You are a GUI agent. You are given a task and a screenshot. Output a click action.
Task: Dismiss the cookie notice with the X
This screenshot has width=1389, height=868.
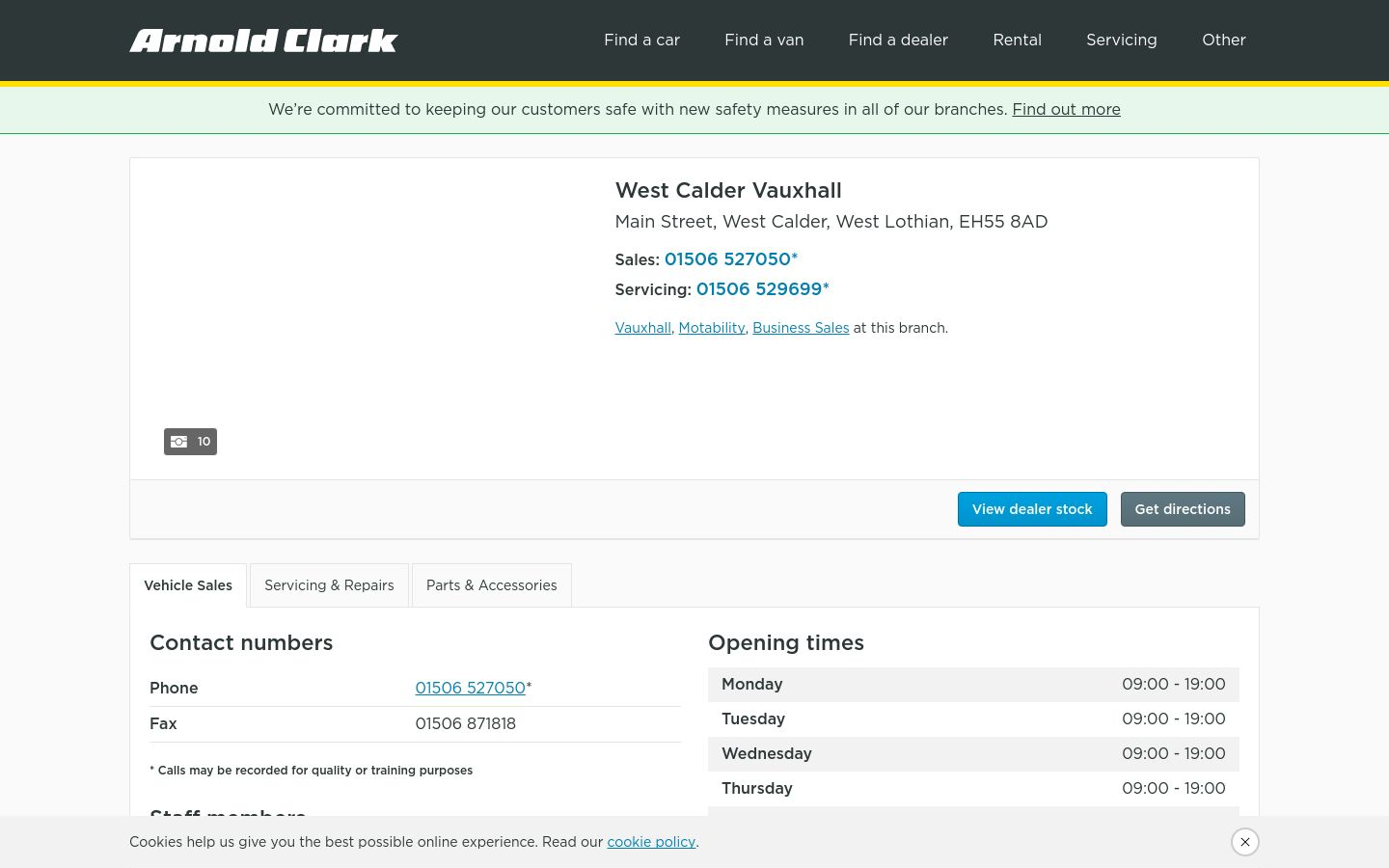(x=1245, y=842)
